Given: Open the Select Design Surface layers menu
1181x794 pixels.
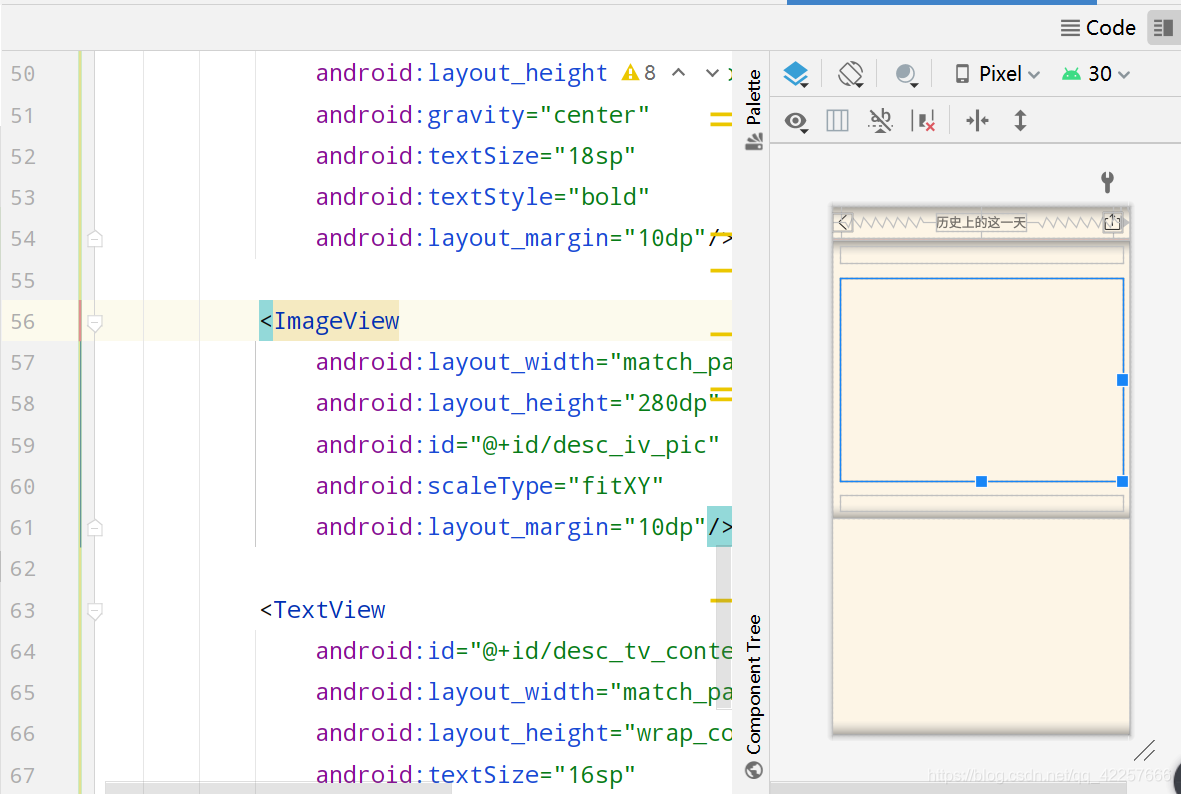Looking at the screenshot, I should click(796, 74).
